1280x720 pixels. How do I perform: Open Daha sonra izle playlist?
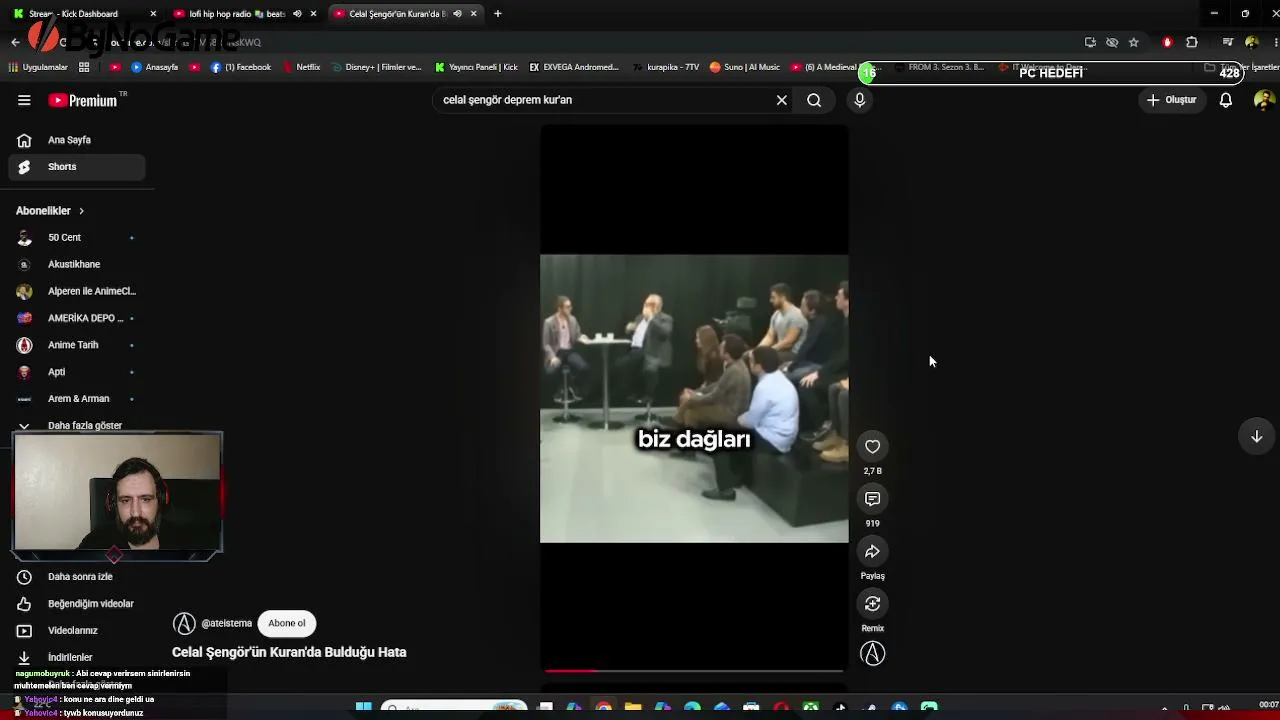tap(77, 577)
